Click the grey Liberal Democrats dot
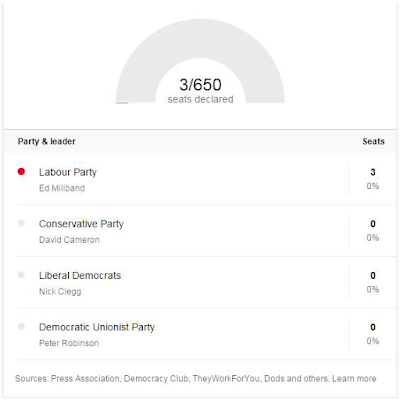400x400 pixels. pos(21,275)
